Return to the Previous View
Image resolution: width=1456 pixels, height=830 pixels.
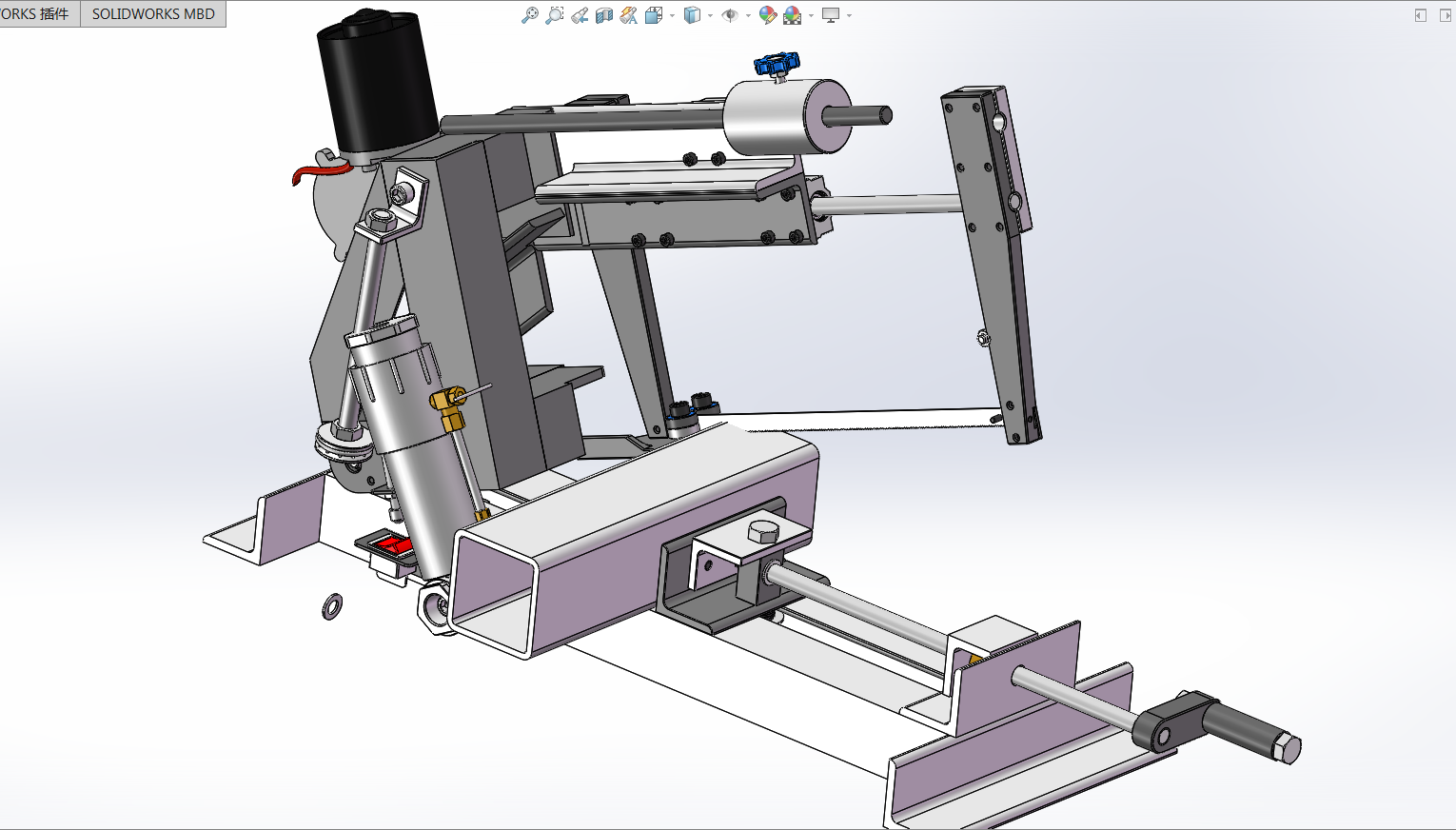point(580,15)
